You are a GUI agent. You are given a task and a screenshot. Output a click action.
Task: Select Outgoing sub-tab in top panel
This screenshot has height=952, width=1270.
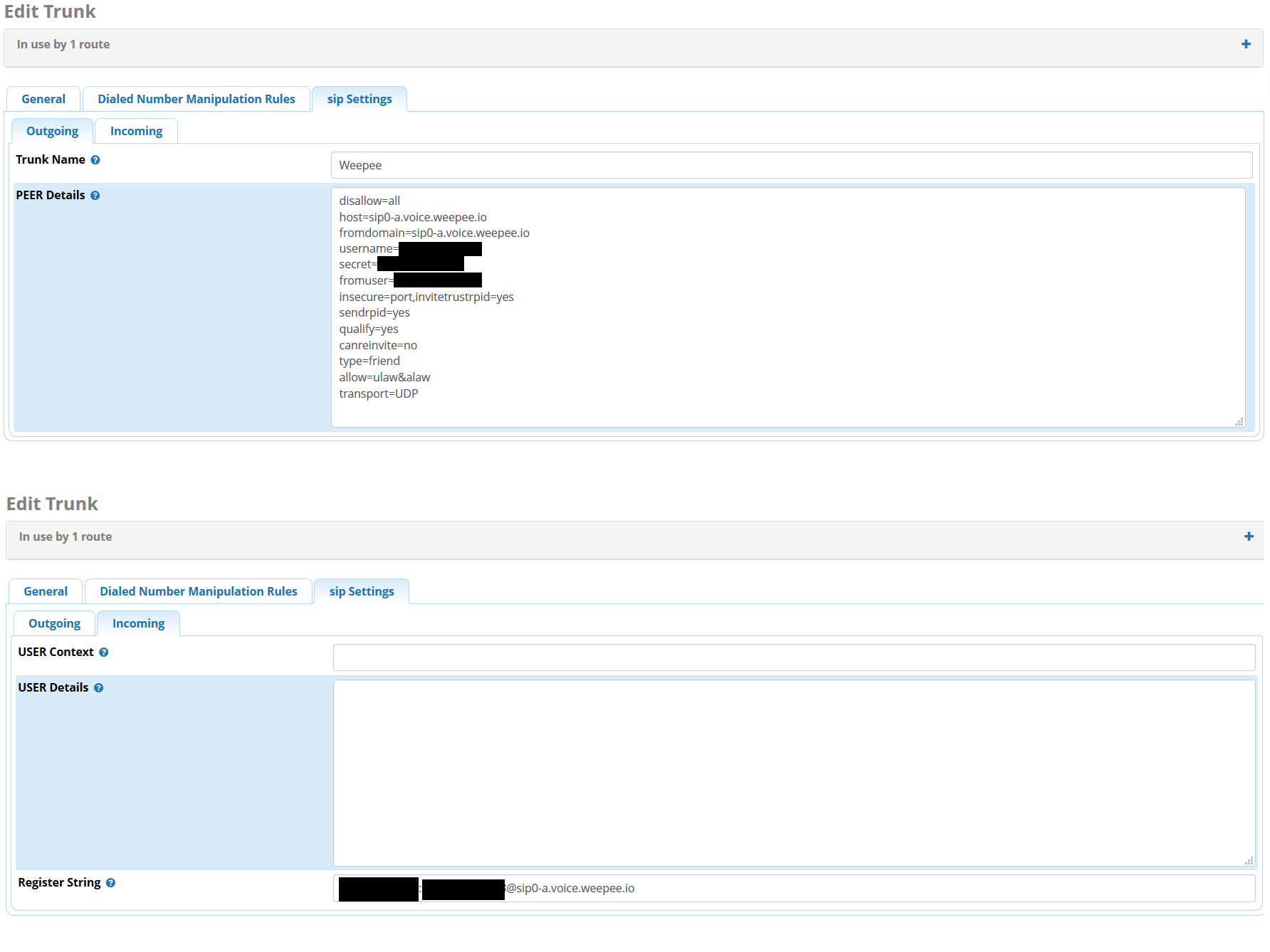[x=53, y=131]
